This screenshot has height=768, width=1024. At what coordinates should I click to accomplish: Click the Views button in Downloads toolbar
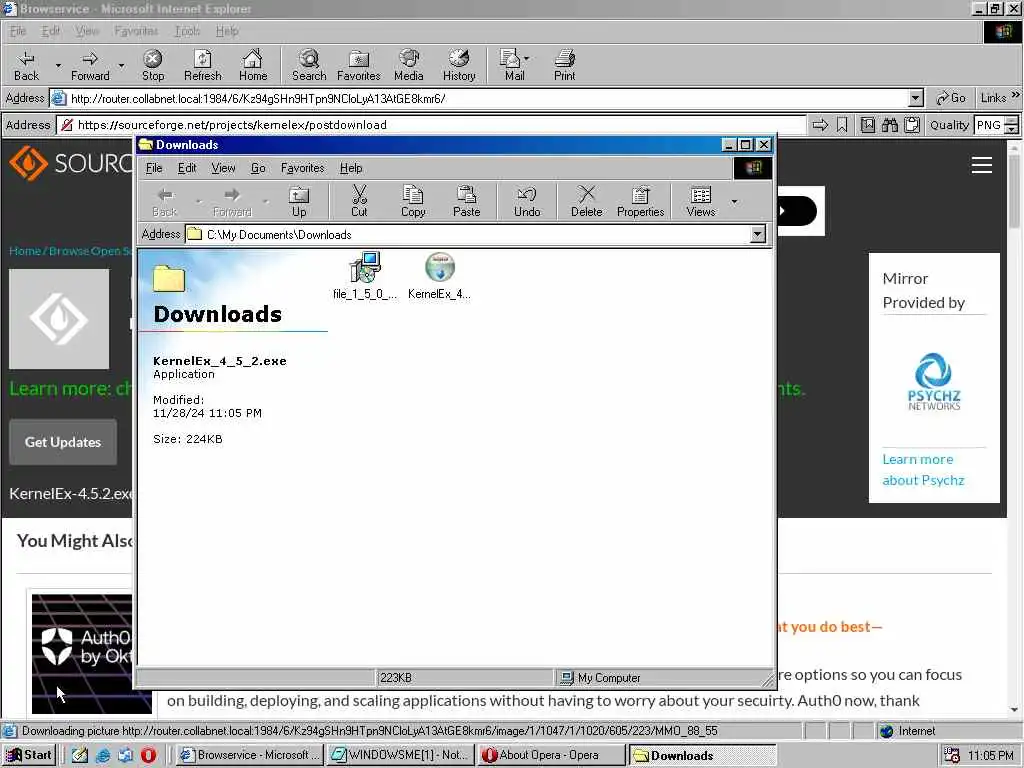[701, 202]
